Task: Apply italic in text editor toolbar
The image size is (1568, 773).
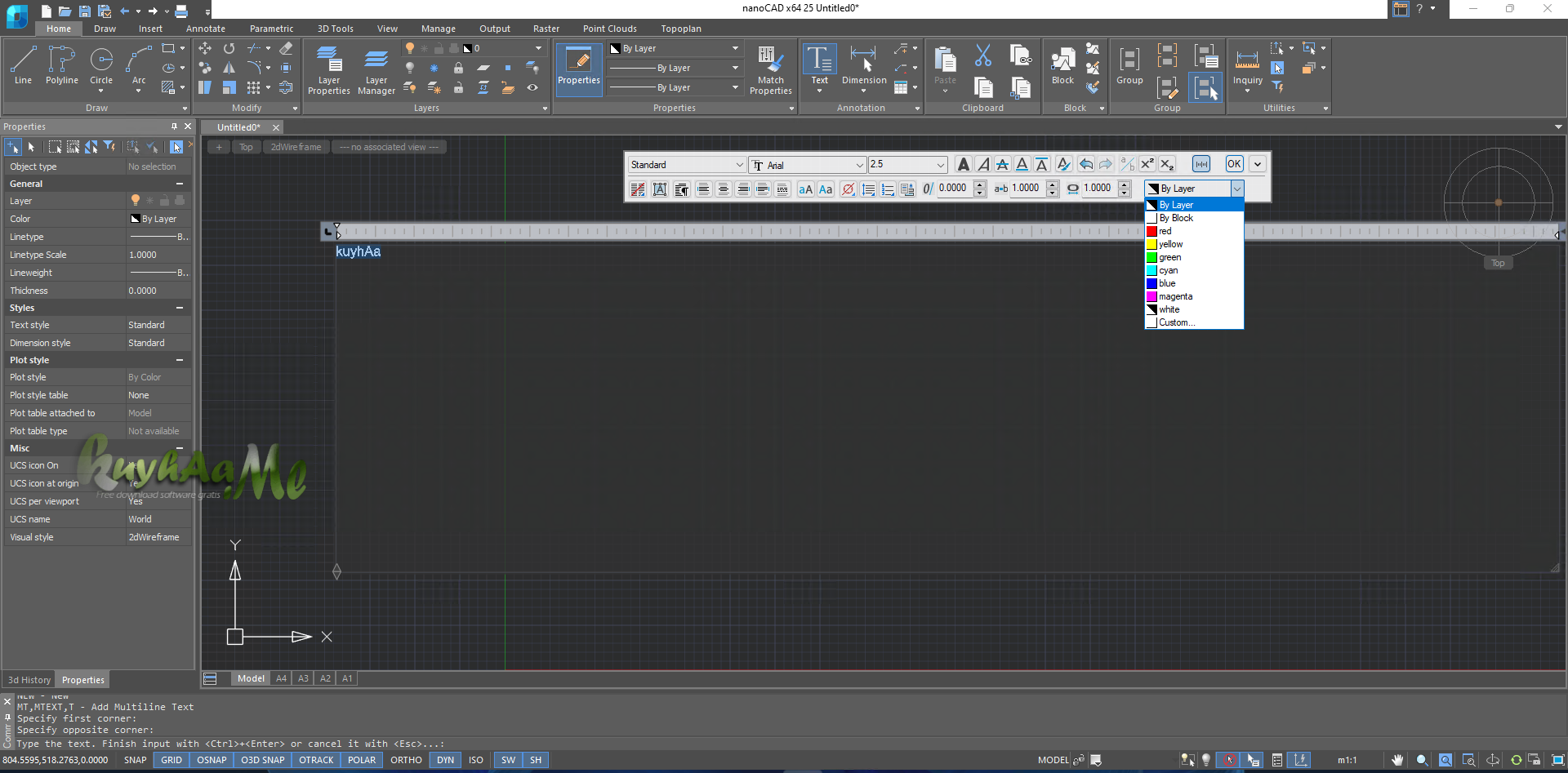Action: [983, 164]
